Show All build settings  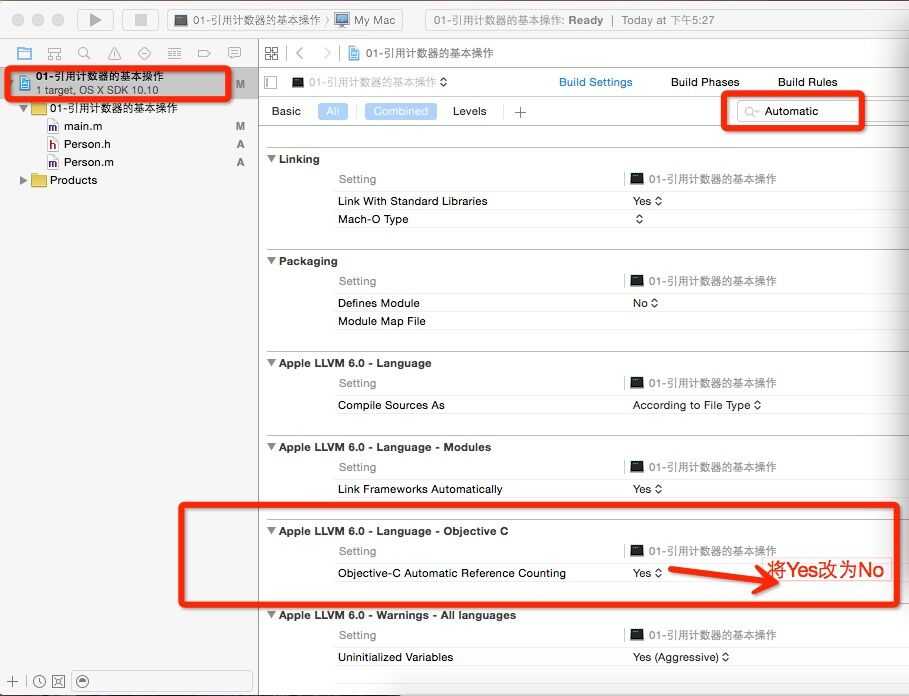point(333,111)
